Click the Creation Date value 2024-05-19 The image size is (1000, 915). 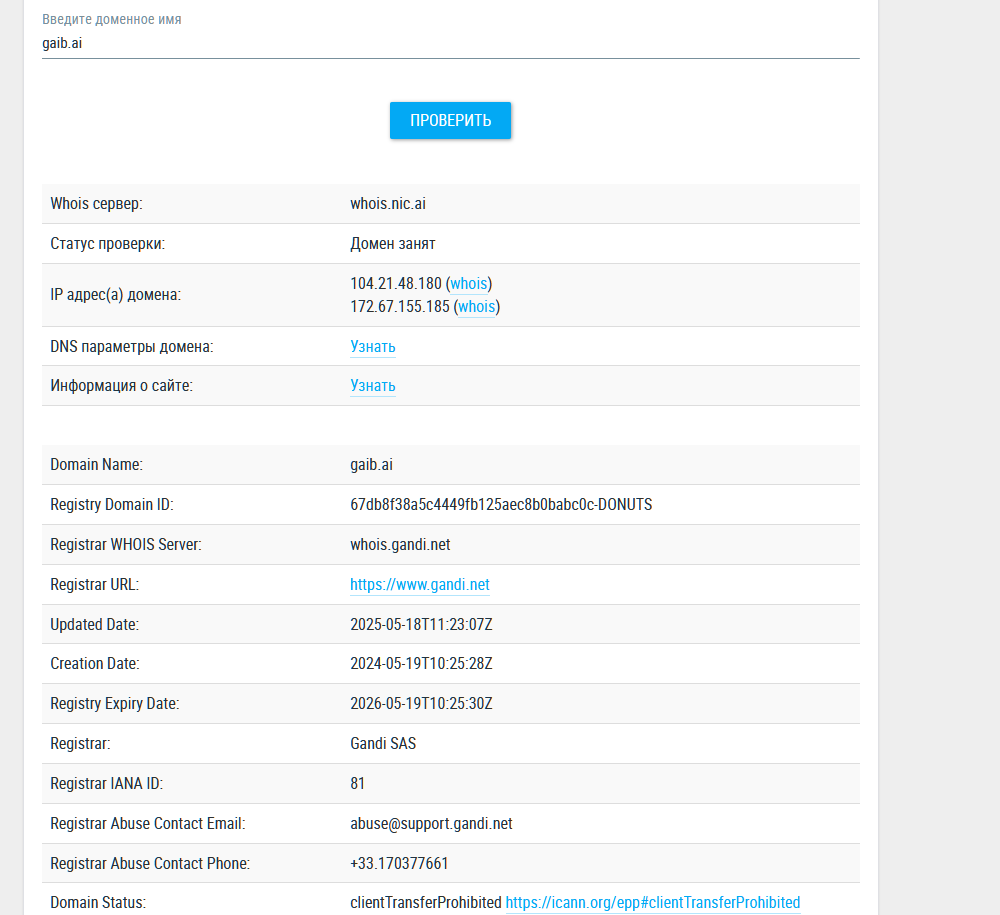tap(421, 664)
